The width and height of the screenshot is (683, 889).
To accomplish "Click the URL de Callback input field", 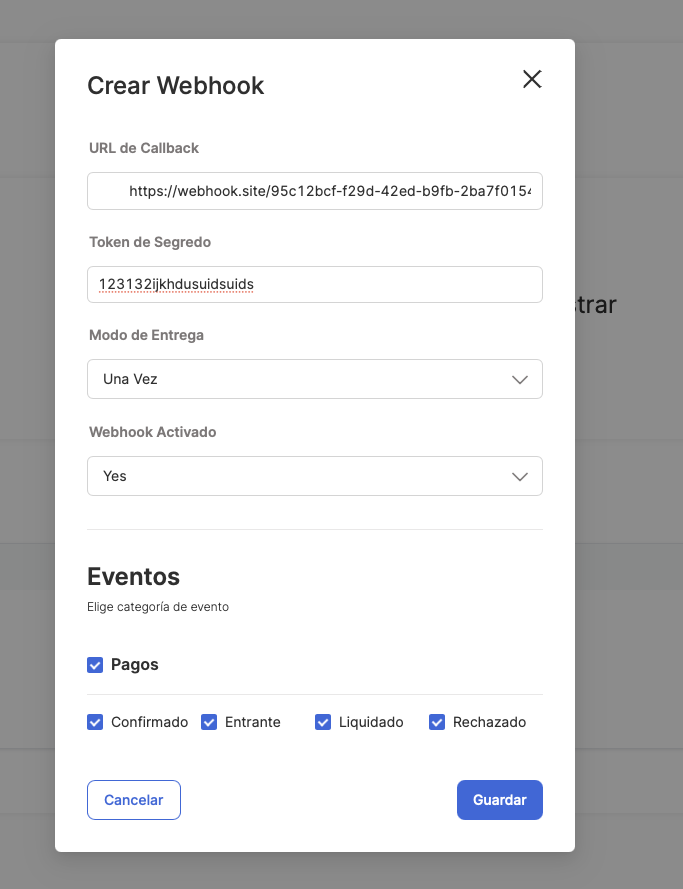I will coord(315,191).
